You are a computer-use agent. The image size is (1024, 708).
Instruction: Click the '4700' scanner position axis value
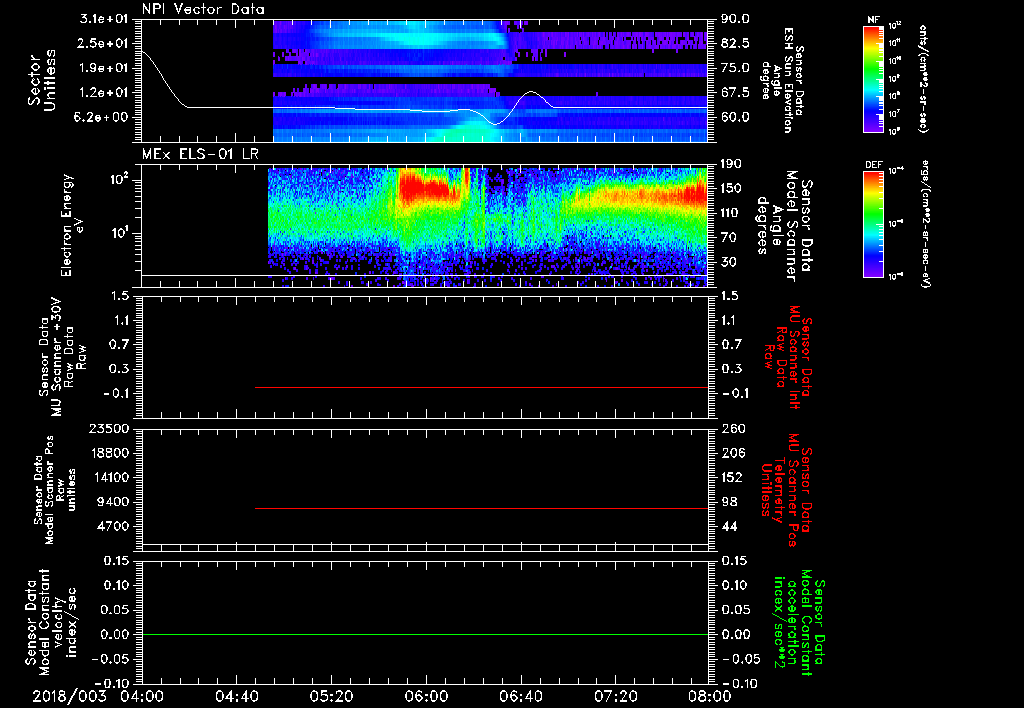click(114, 526)
